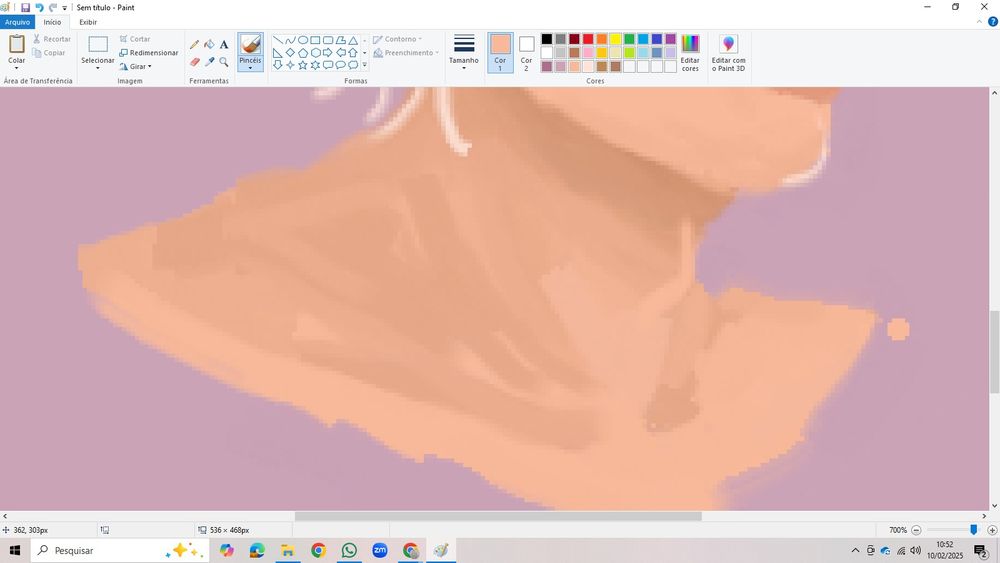The height and width of the screenshot is (563, 1000).
Task: Open the Tamanho size dropdown
Action: 464,51
